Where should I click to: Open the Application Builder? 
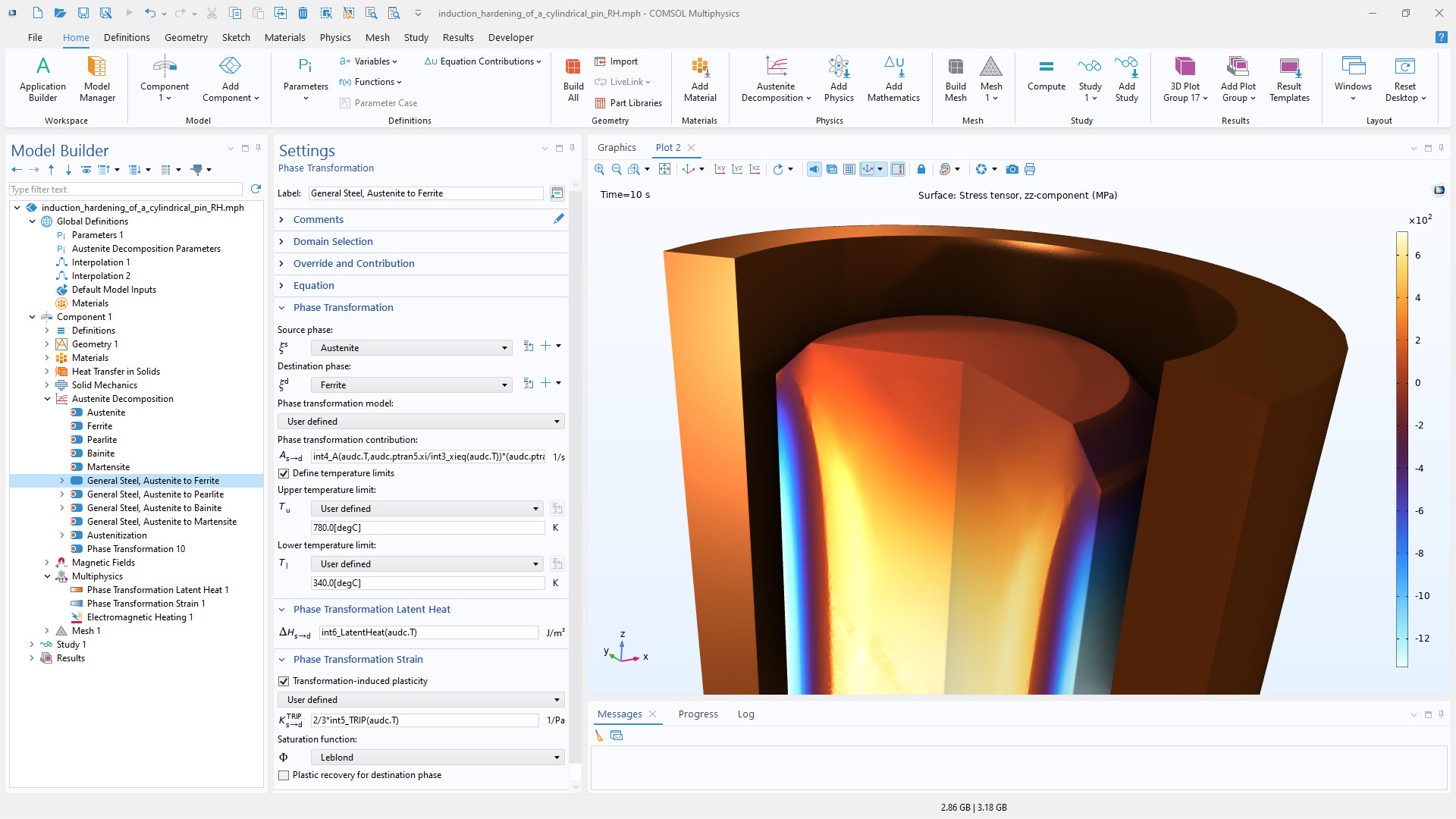42,78
